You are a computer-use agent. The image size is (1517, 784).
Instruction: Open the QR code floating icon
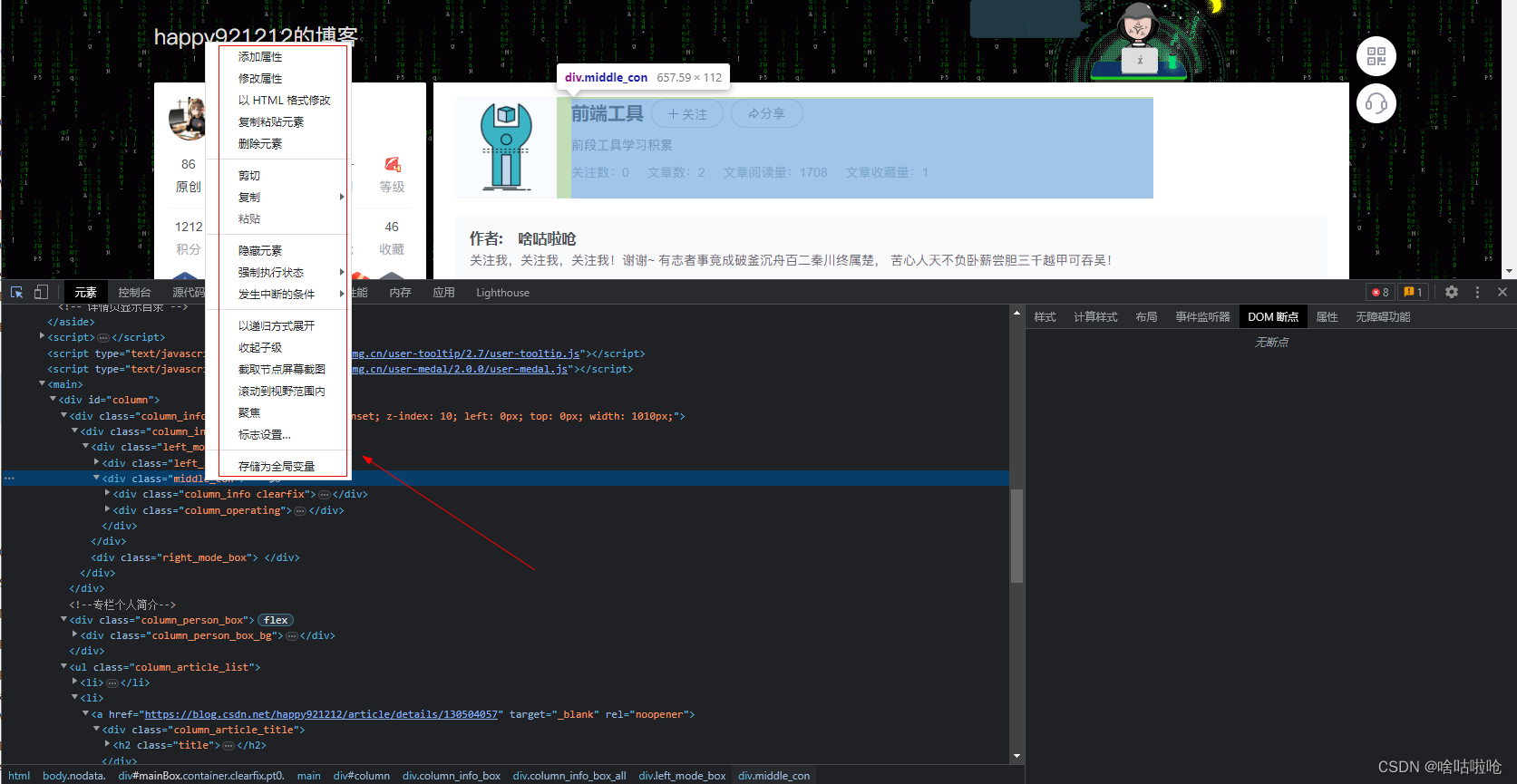pos(1376,56)
